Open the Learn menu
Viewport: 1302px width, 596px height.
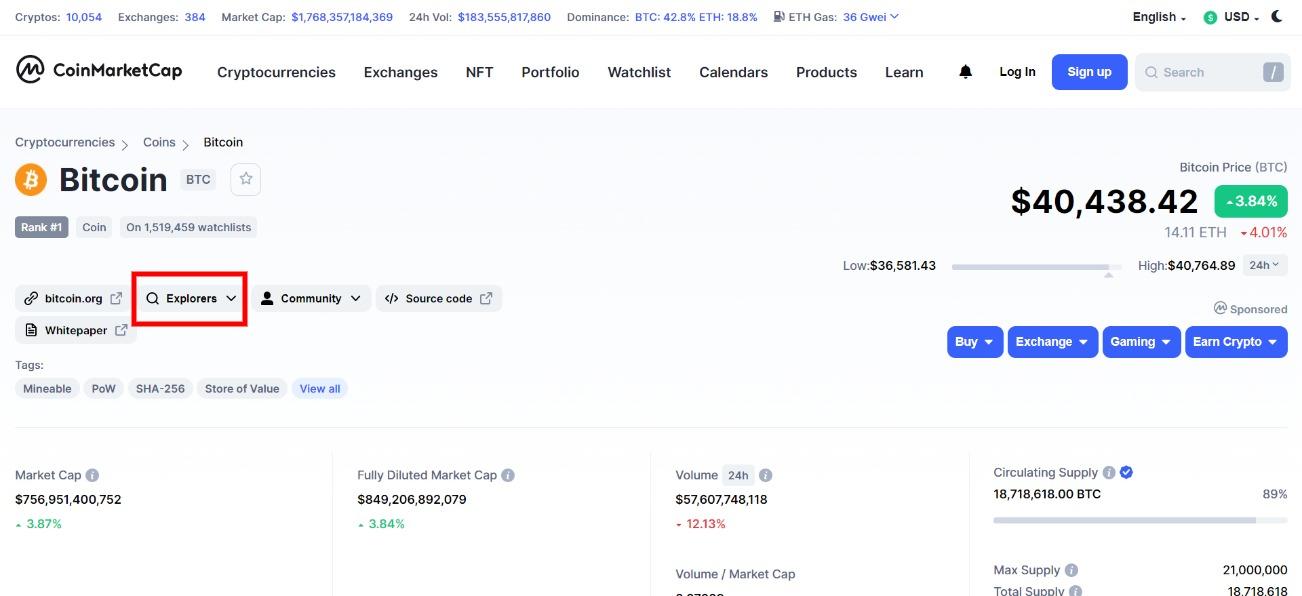(x=904, y=72)
